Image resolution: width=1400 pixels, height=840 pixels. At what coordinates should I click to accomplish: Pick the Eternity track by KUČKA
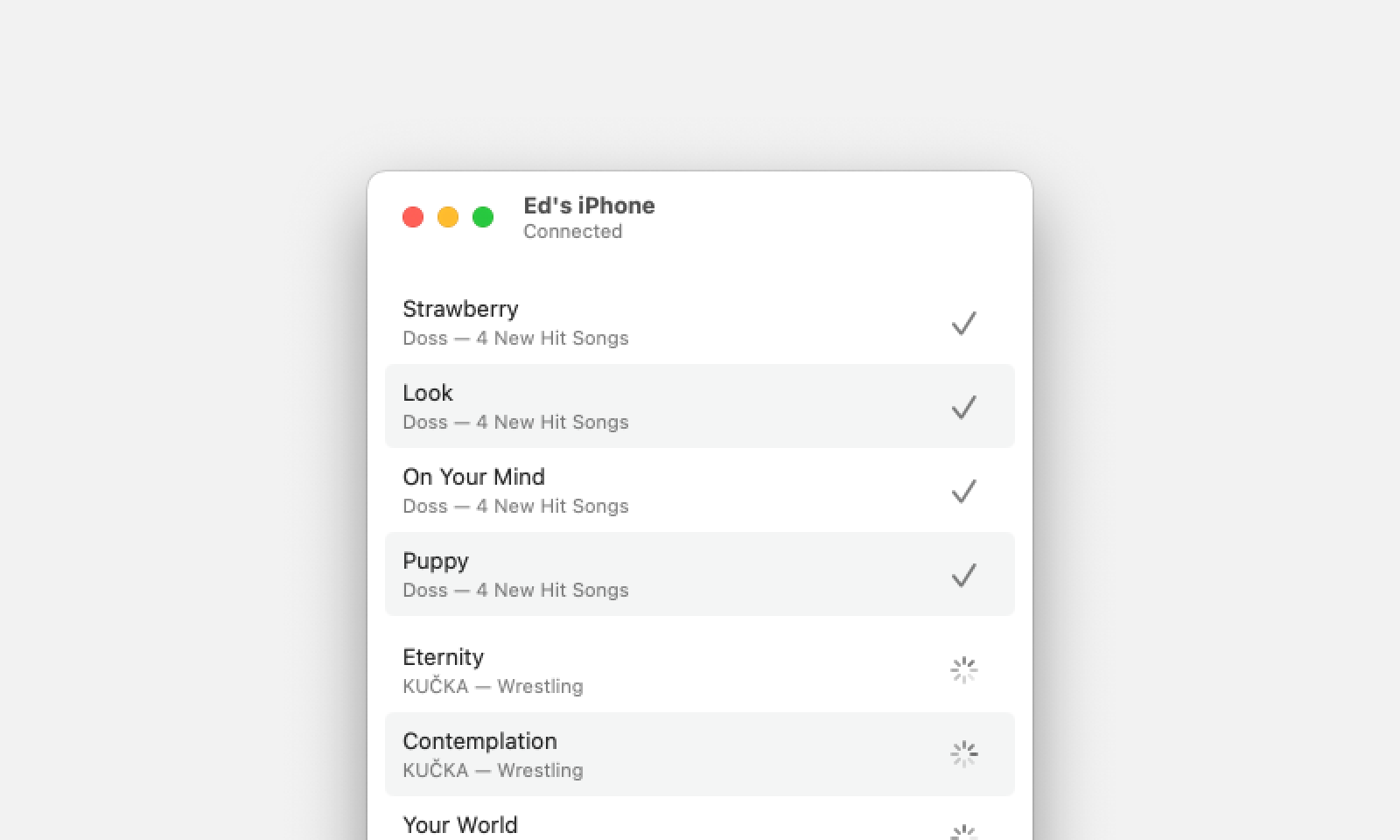(700, 670)
